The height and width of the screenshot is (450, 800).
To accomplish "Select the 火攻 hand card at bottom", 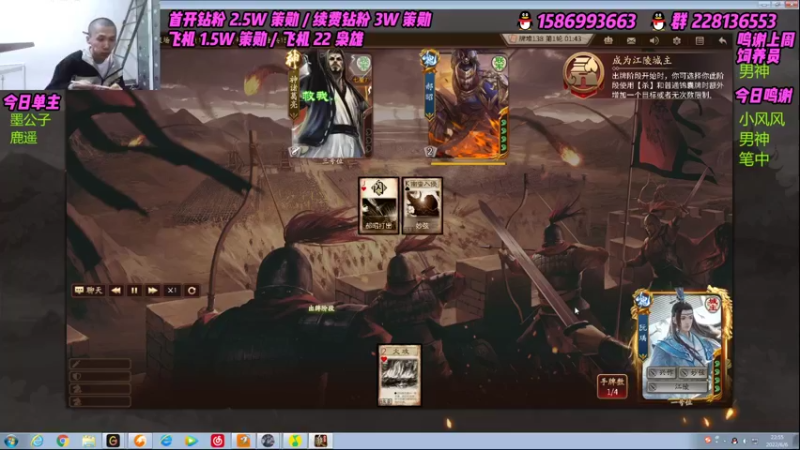I will [399, 375].
